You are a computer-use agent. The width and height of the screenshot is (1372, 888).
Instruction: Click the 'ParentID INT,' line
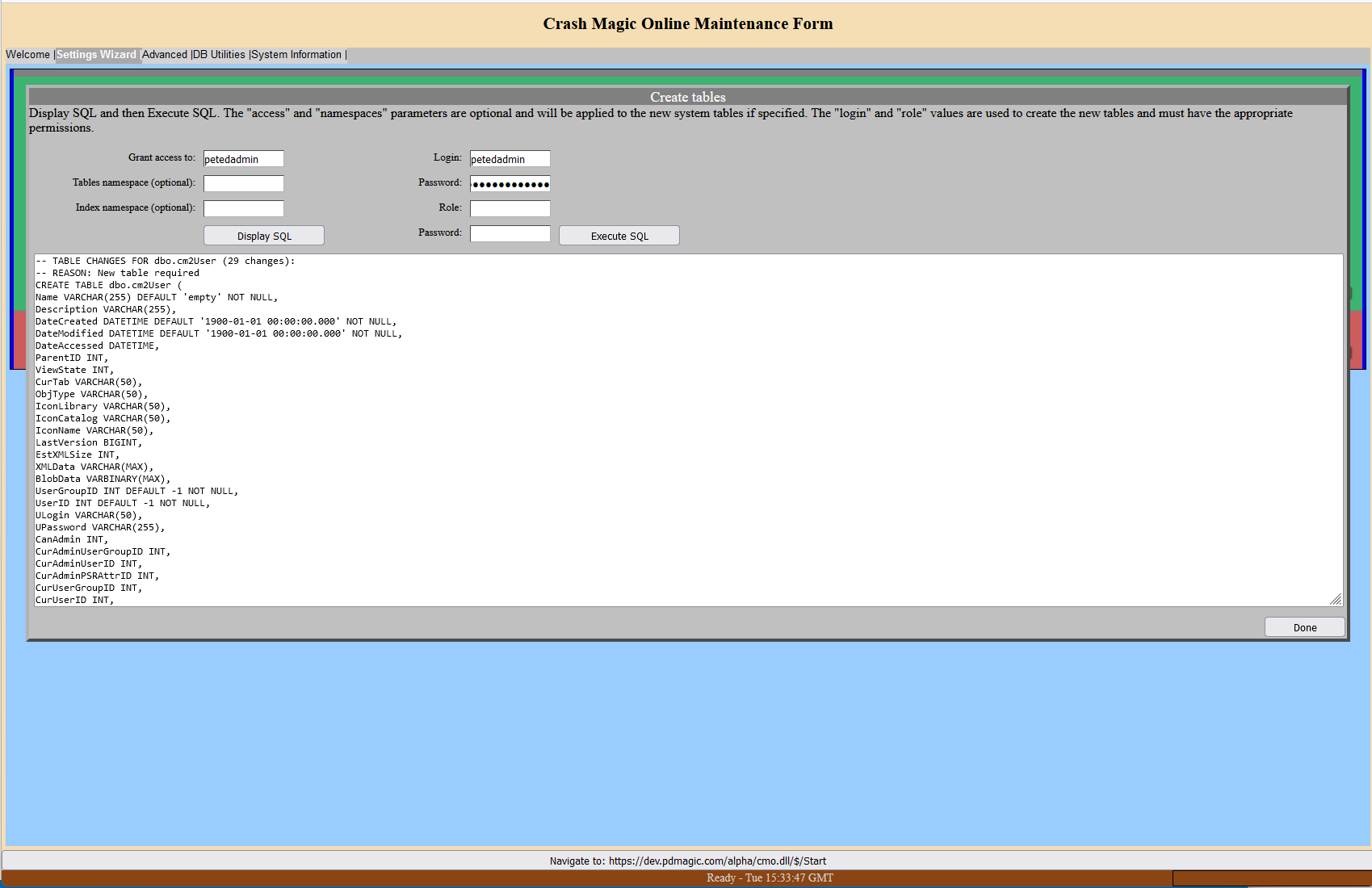(72, 358)
